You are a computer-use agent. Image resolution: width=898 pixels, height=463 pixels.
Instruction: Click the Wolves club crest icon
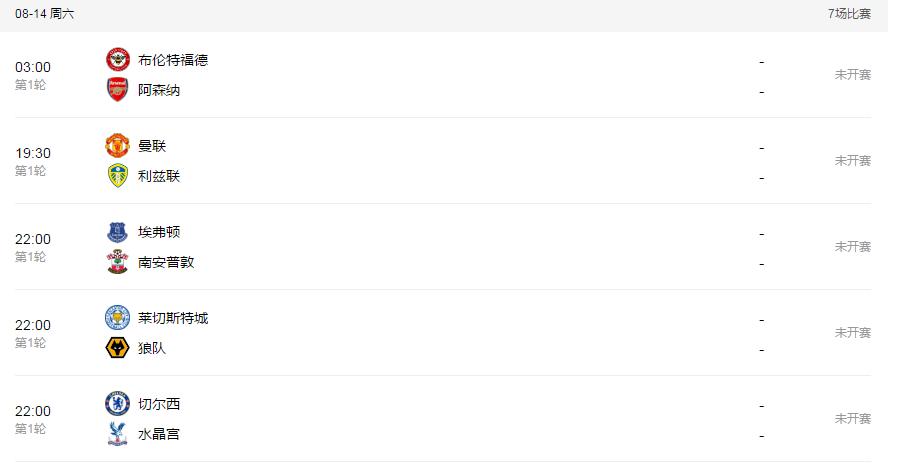tap(118, 348)
